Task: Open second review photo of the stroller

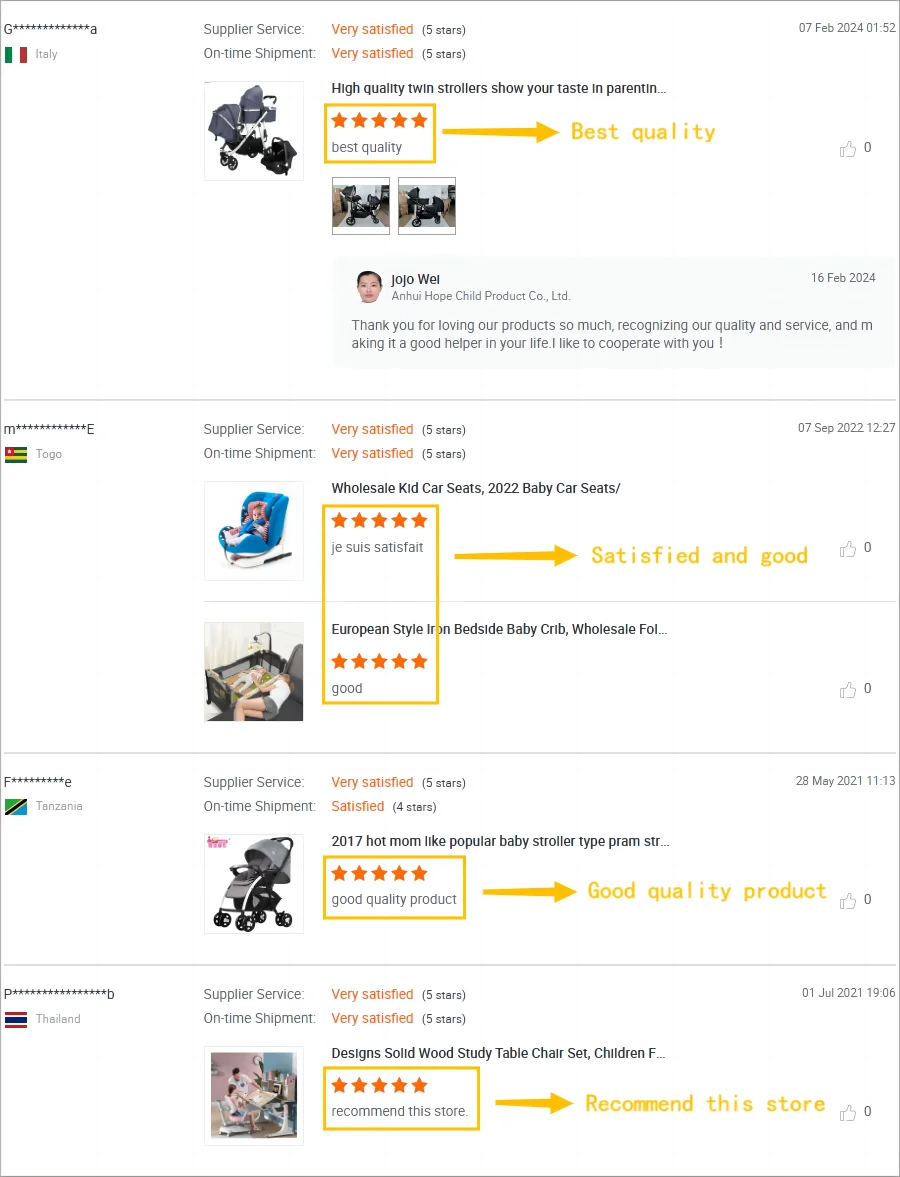Action: coord(427,206)
